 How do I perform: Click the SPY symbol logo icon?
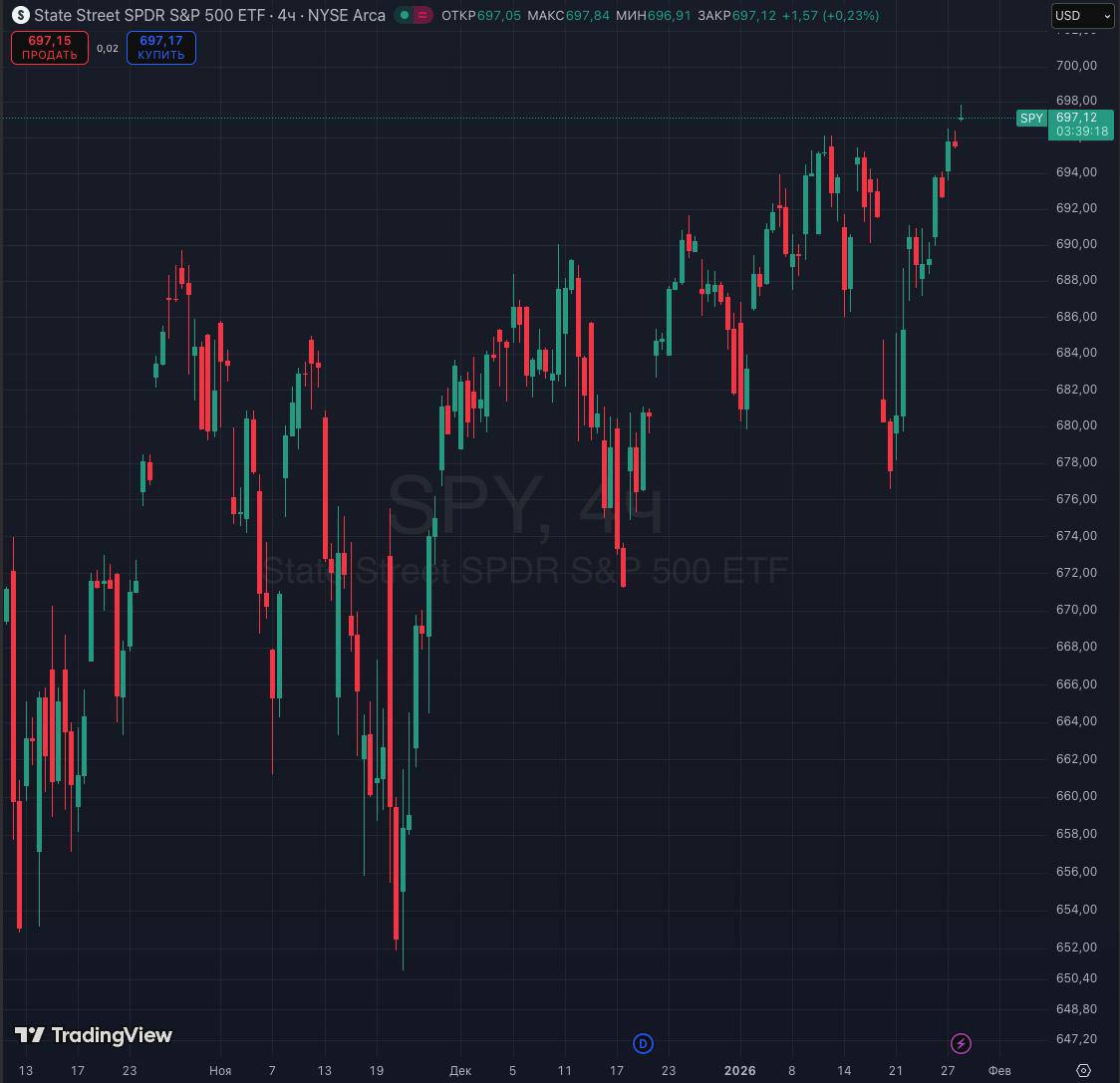pos(20,15)
